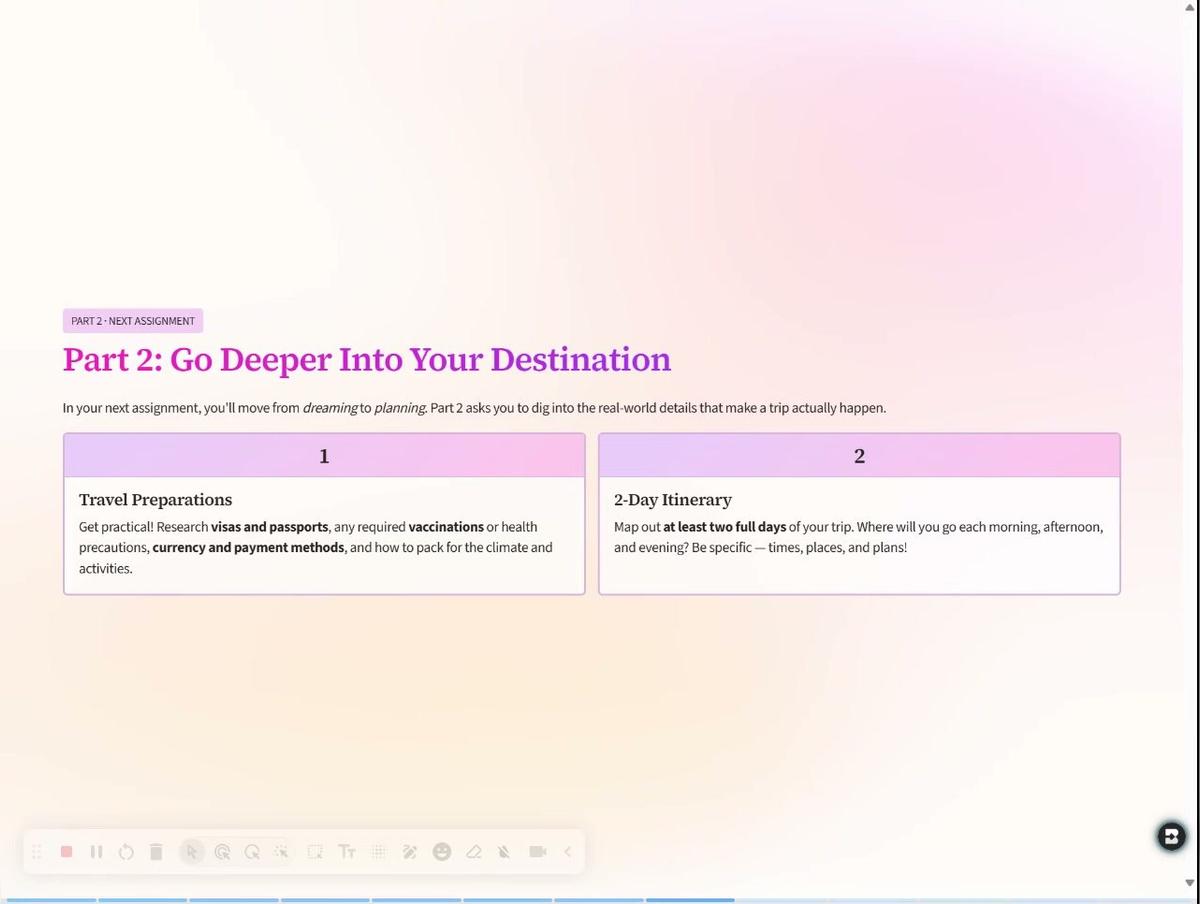Choose the plain circle cursor option

point(252,852)
